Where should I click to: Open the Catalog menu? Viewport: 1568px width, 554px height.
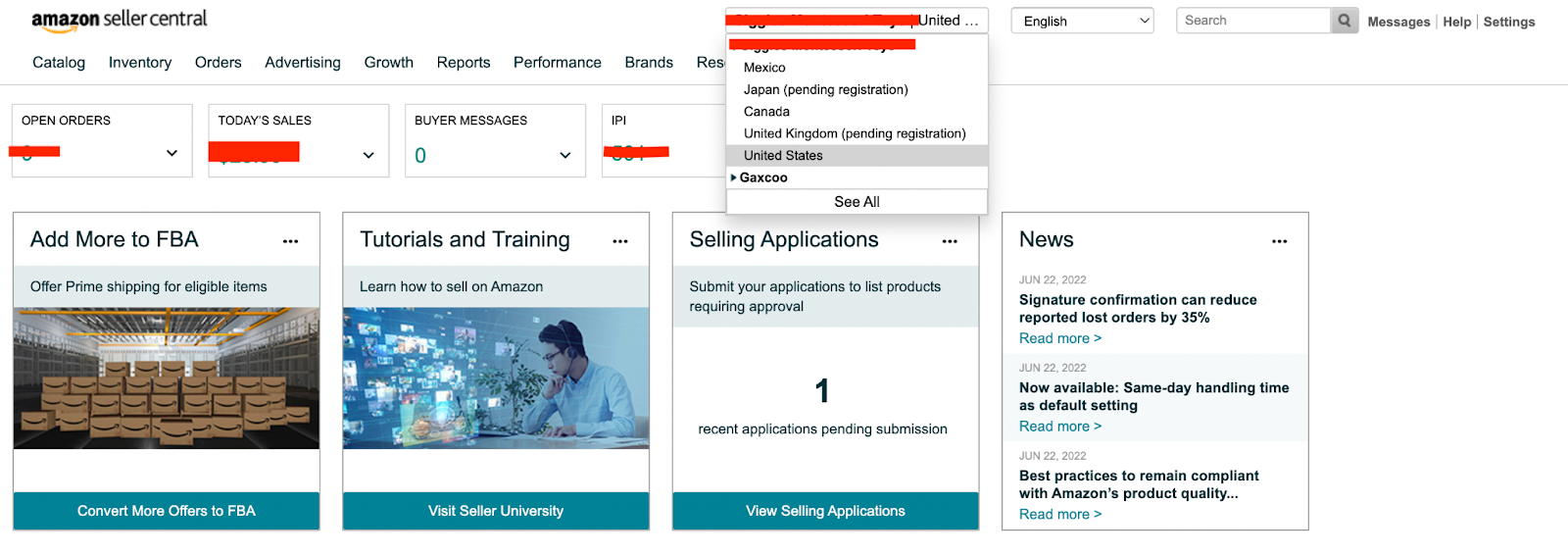coord(59,63)
